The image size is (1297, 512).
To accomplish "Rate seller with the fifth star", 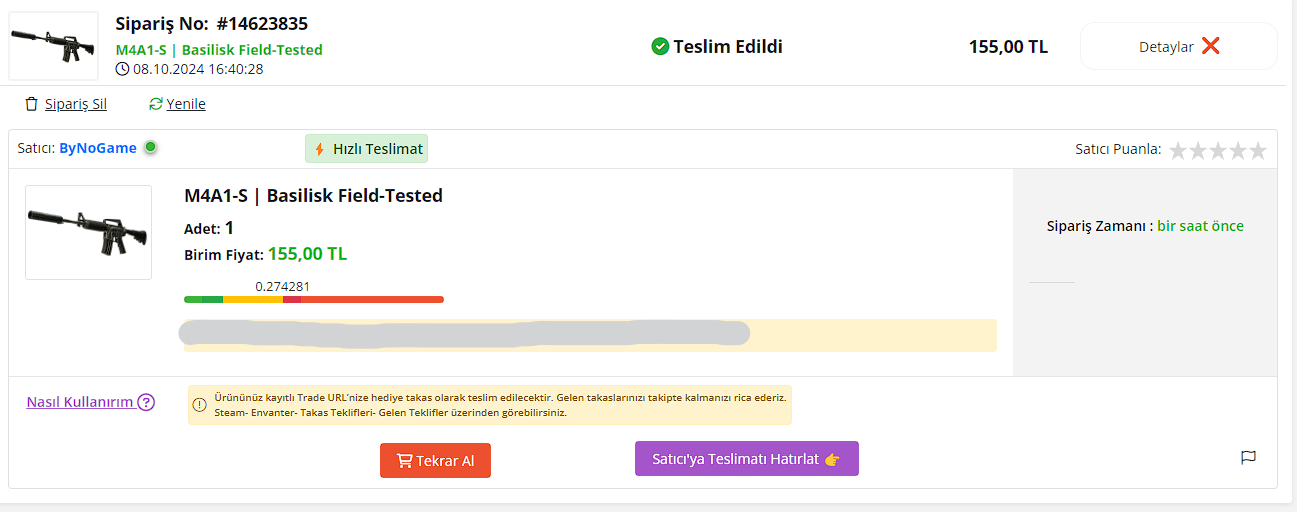I will (x=1257, y=151).
